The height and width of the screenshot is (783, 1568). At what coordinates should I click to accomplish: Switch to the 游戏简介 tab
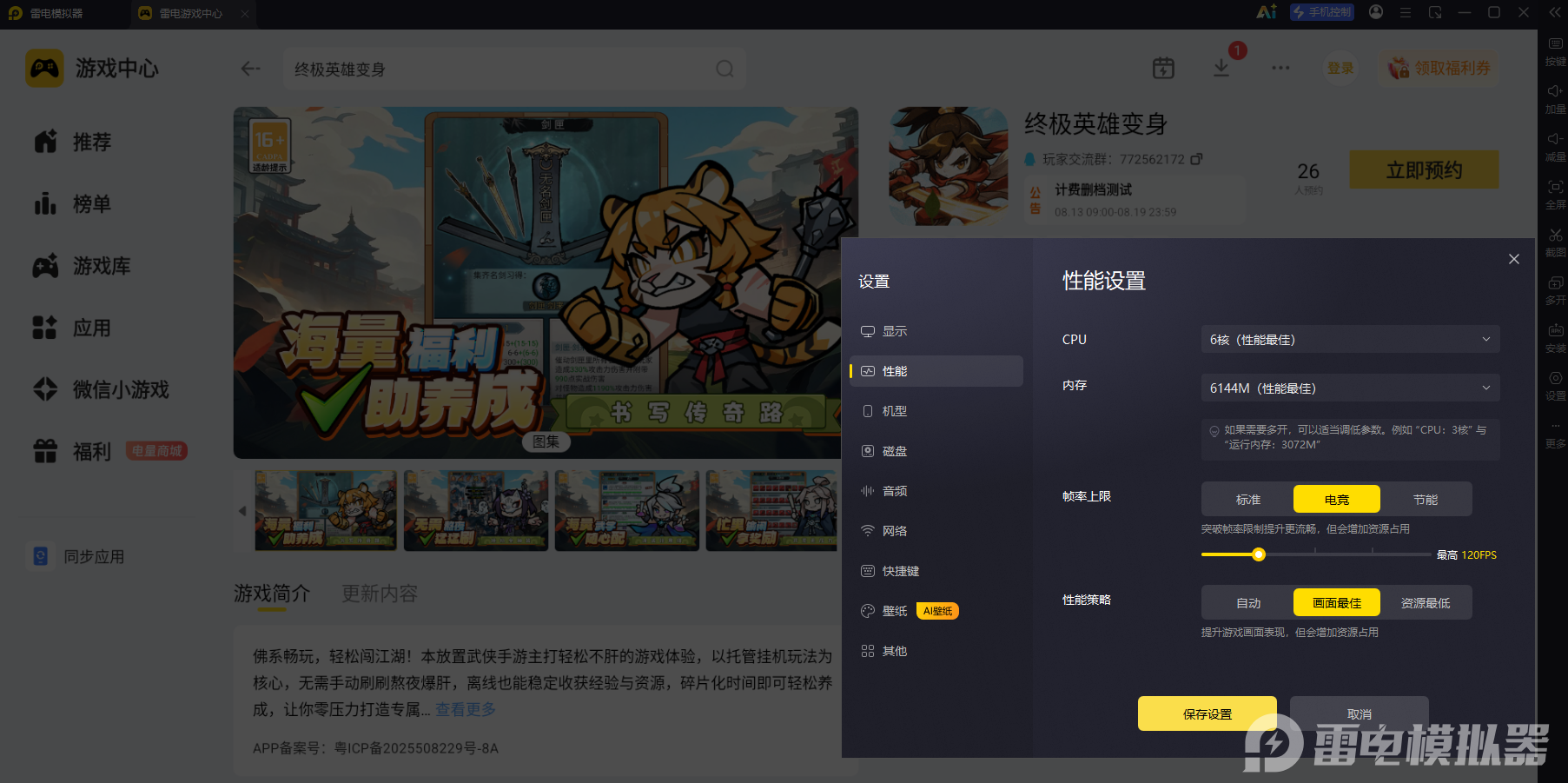[272, 594]
